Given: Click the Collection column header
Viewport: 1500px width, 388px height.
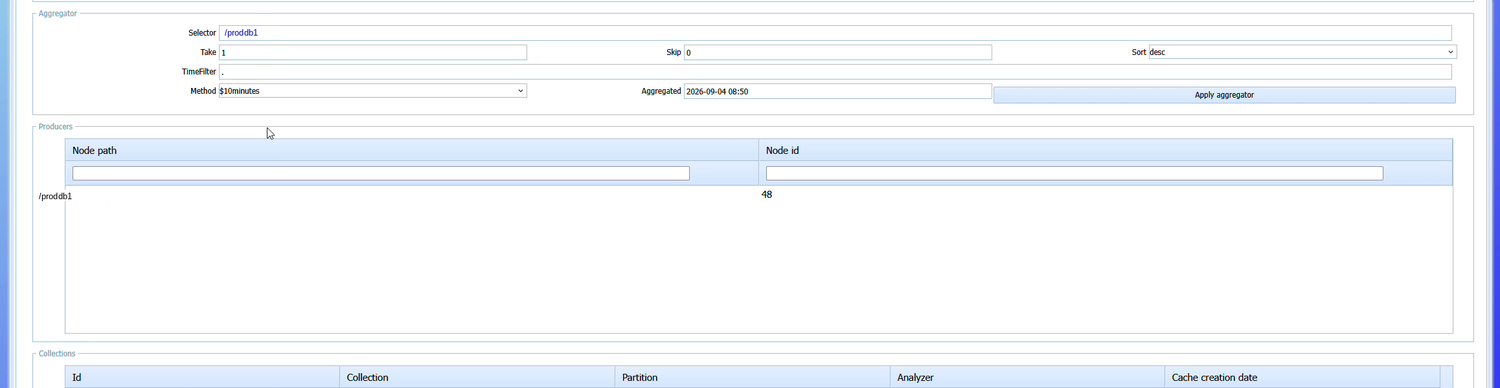Looking at the screenshot, I should pos(478,377).
